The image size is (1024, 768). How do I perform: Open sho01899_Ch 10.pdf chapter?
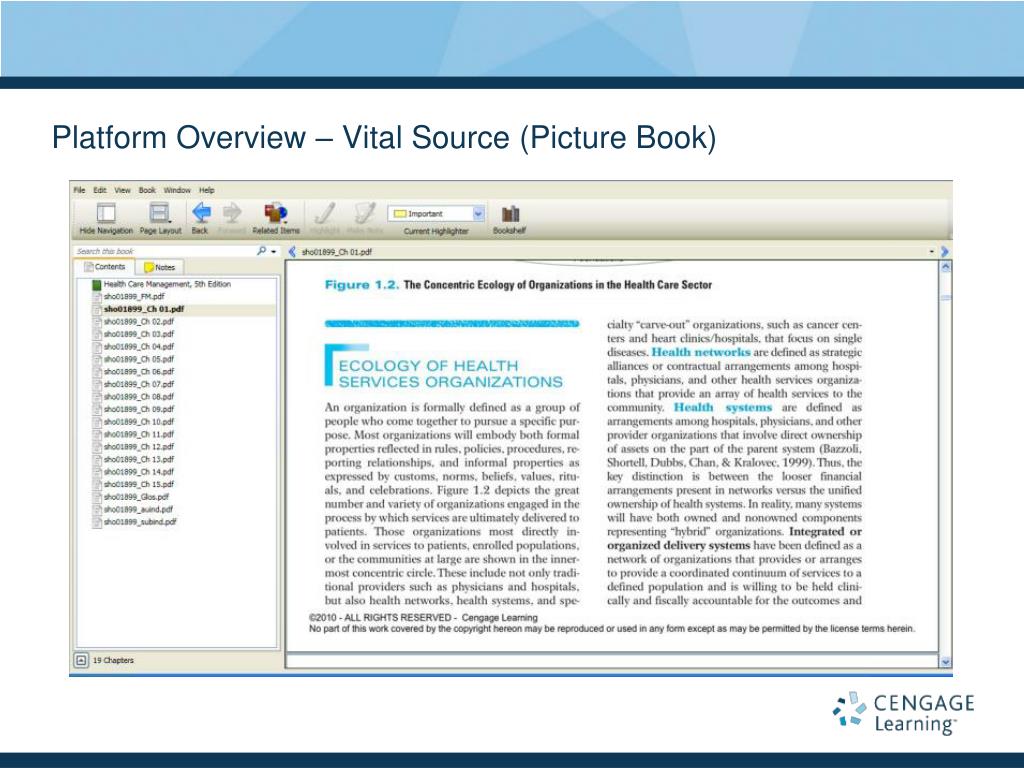click(134, 422)
